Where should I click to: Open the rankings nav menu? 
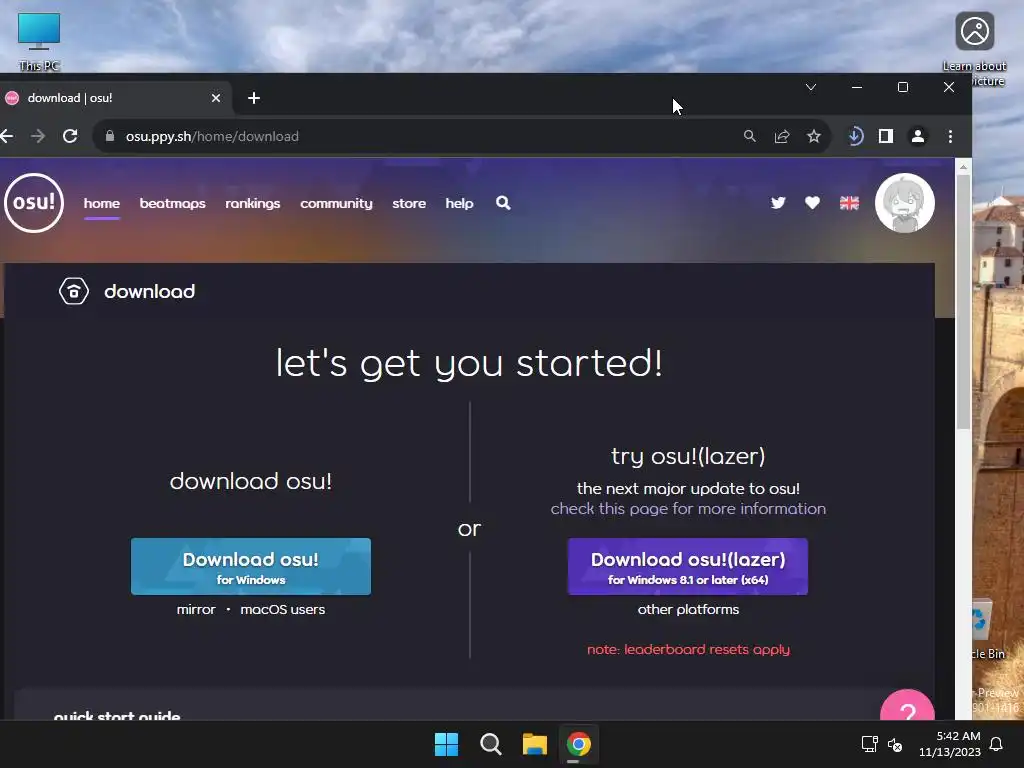tap(253, 203)
